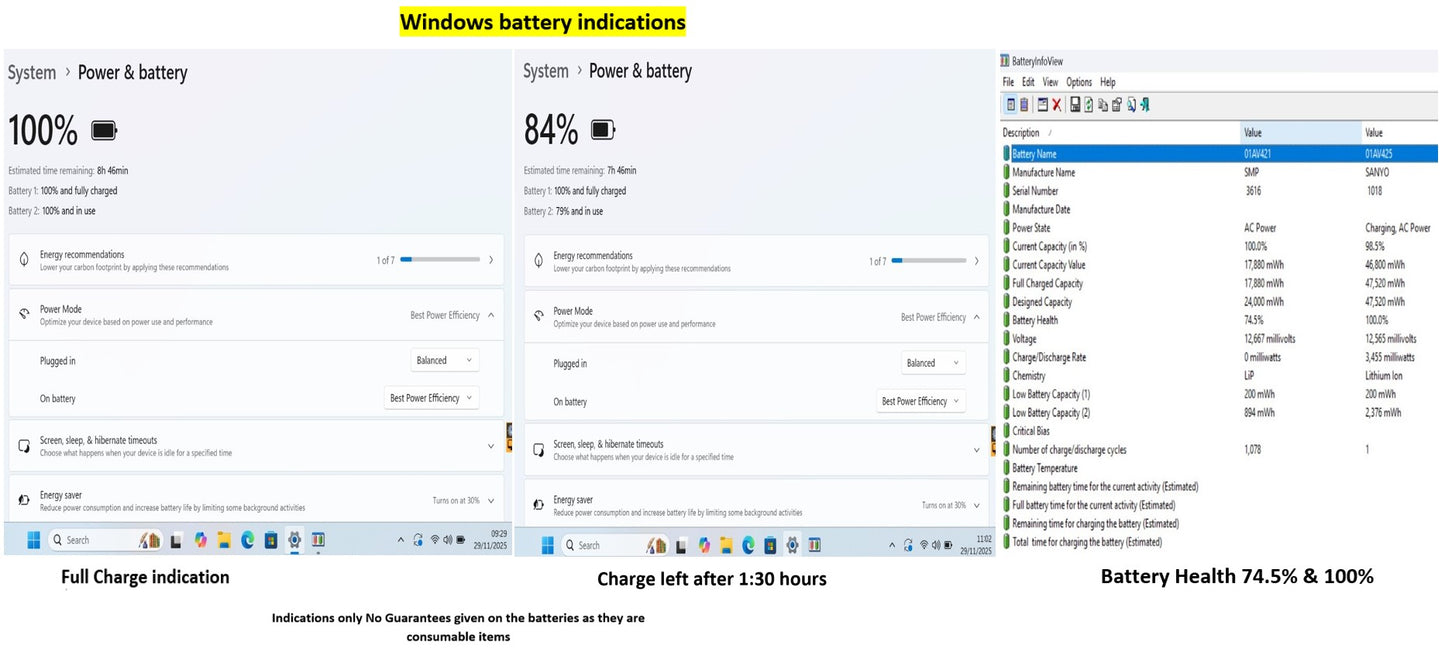Screen dimensions: 1445x649
Task: Open File Explorer from the 11:02 taskbar
Action: [726, 545]
